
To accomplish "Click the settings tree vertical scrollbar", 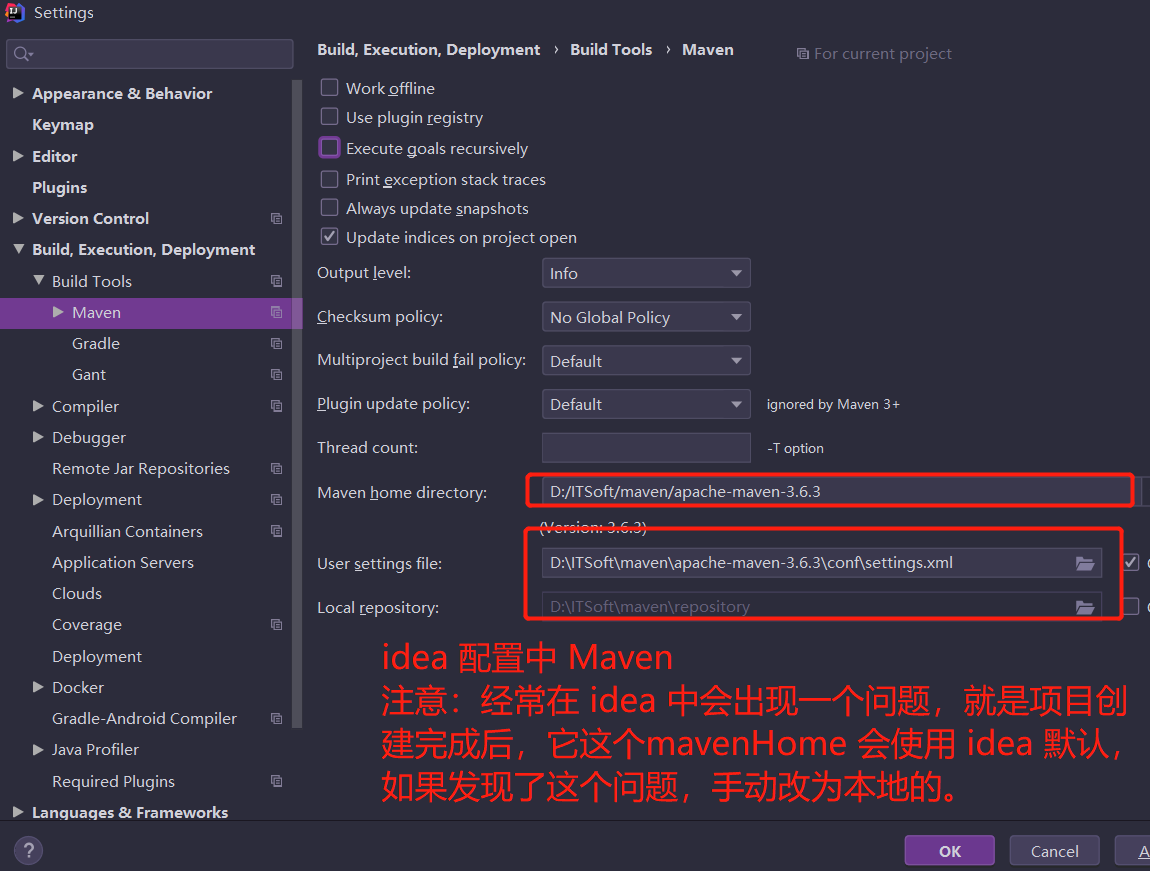I will pyautogui.click(x=296, y=403).
